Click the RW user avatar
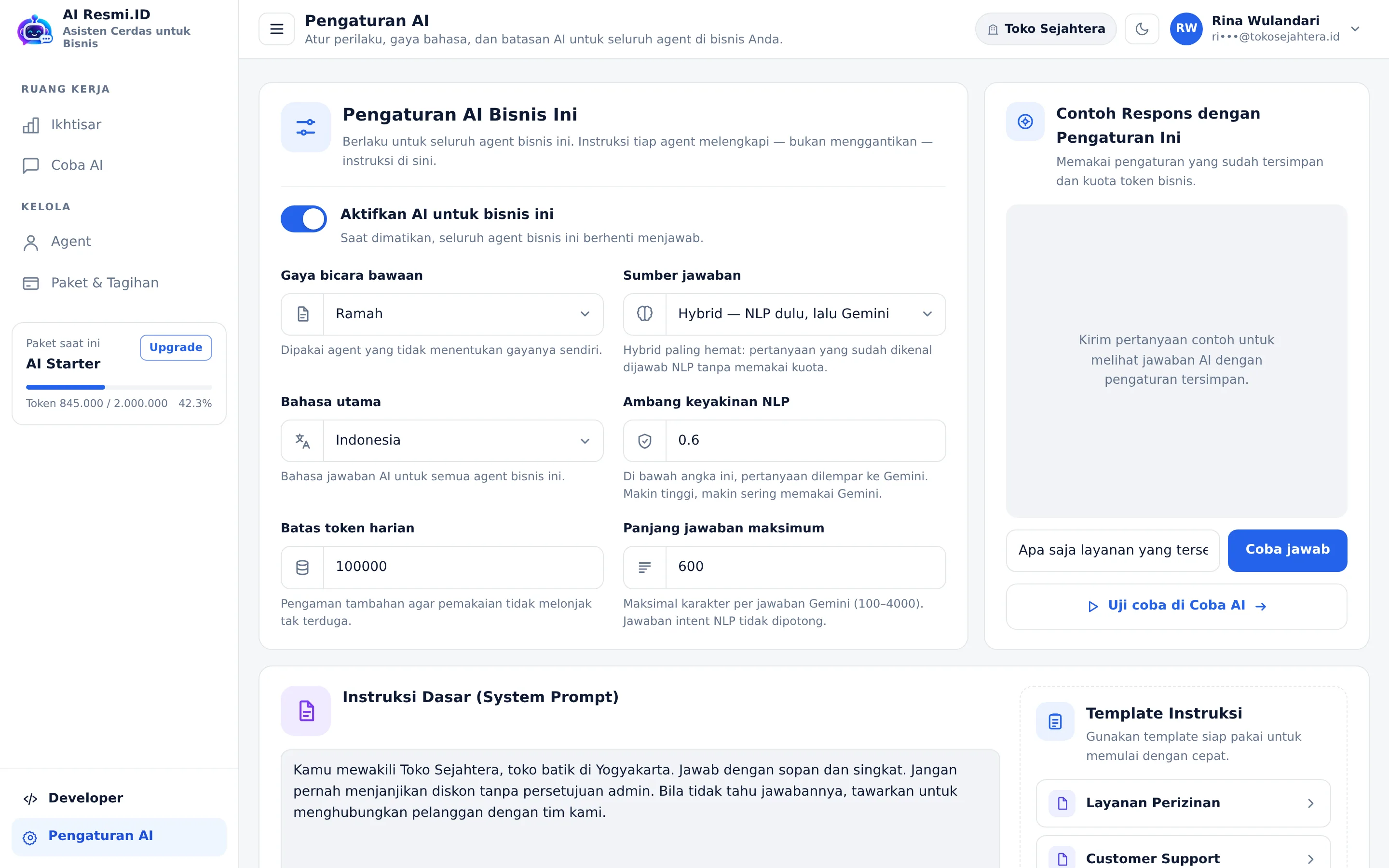1389x868 pixels. (x=1186, y=29)
